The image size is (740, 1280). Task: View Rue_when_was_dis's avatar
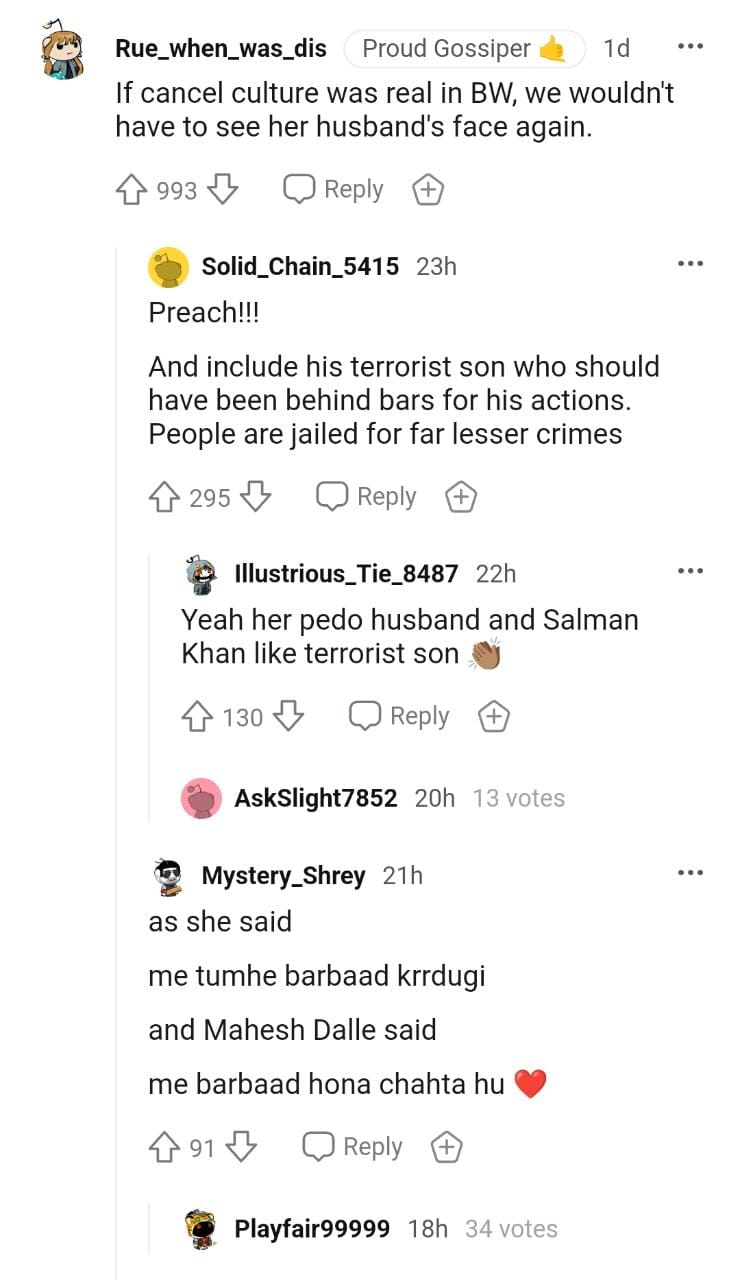62,52
